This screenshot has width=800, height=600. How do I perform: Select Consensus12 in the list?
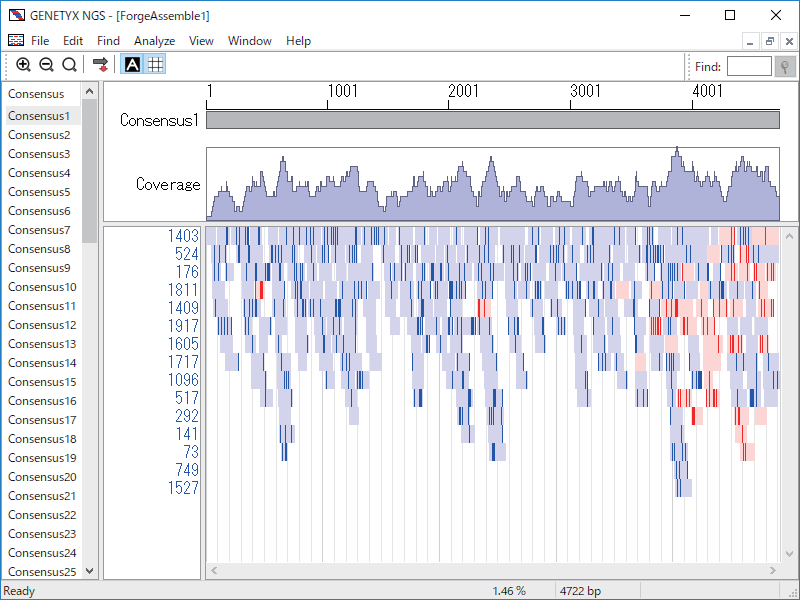[43, 325]
